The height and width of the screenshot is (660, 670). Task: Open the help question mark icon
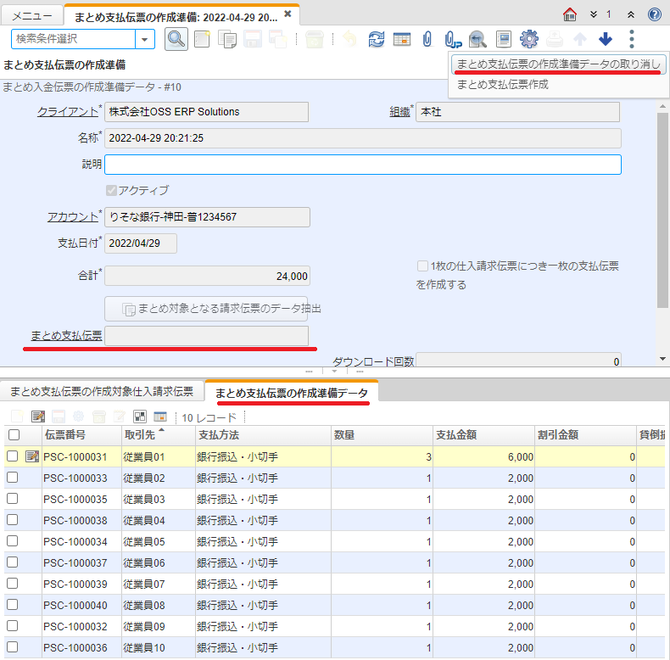pos(655,15)
